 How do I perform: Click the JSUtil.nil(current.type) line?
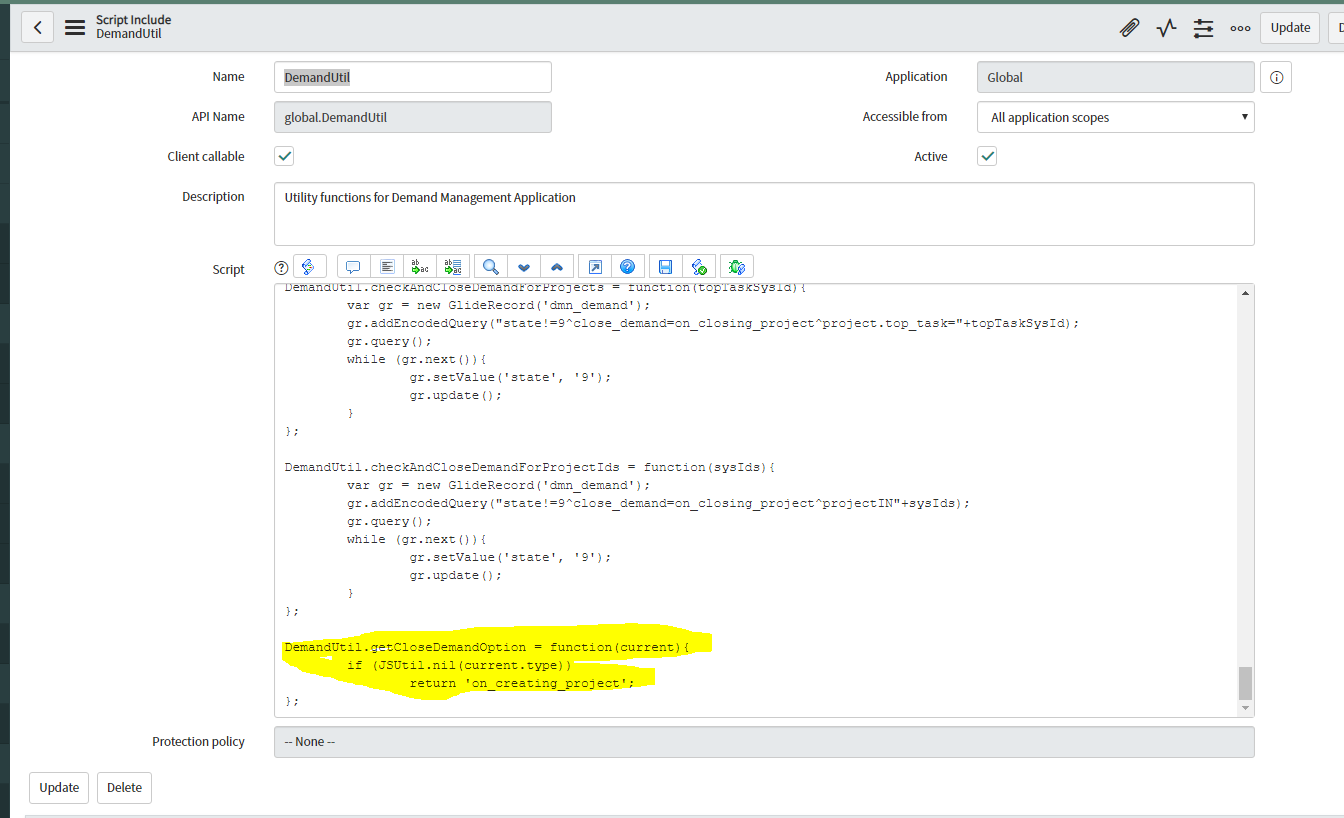coord(459,665)
